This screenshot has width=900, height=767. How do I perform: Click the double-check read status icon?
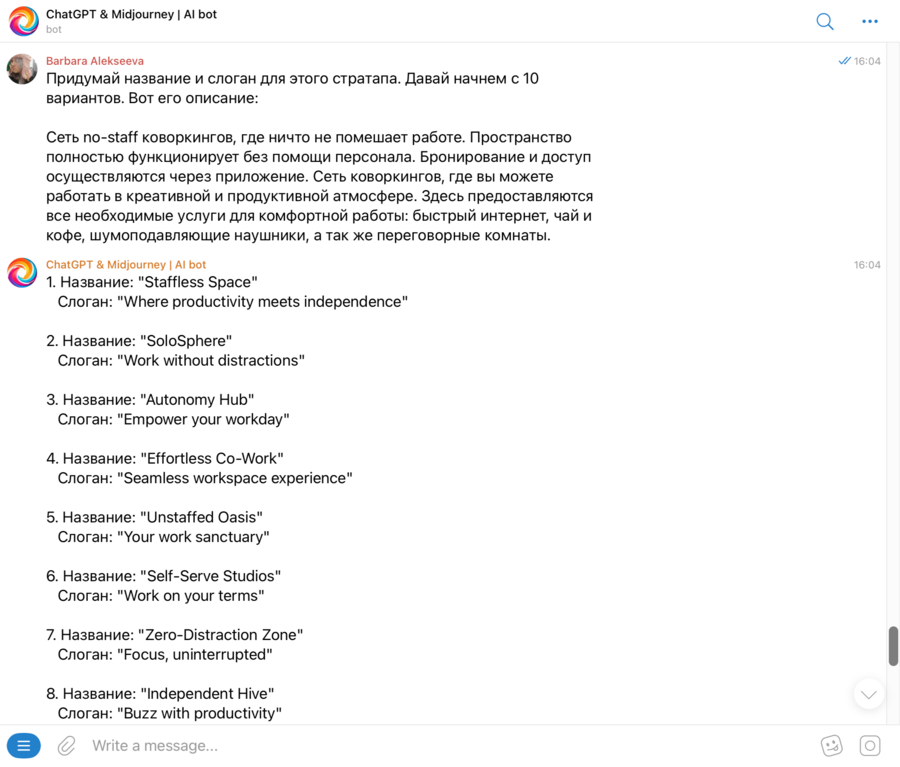tap(844, 61)
